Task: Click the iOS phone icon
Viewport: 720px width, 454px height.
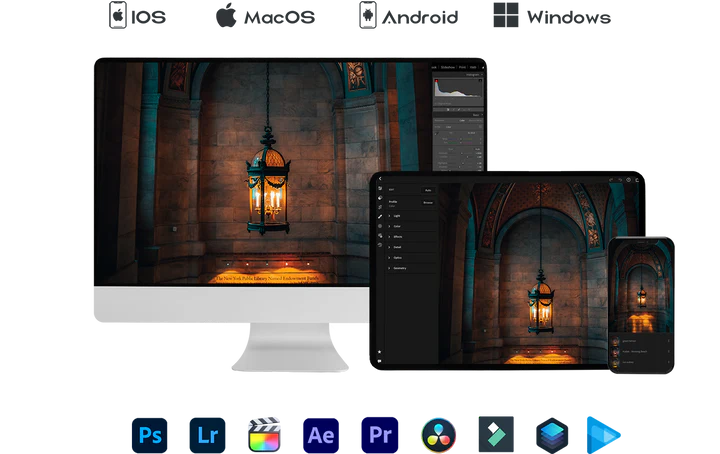Action: pyautogui.click(x=118, y=15)
